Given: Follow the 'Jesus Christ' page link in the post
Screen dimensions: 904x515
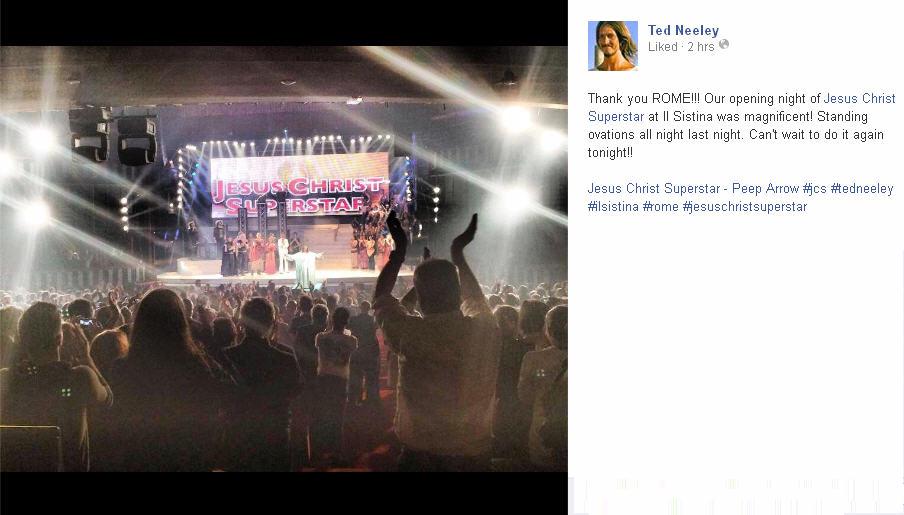Looking at the screenshot, I should pos(859,98).
